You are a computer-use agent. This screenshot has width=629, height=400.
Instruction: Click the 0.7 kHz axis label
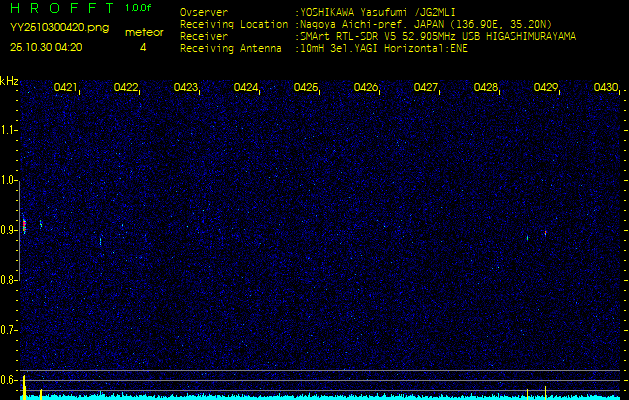pyautogui.click(x=8, y=330)
